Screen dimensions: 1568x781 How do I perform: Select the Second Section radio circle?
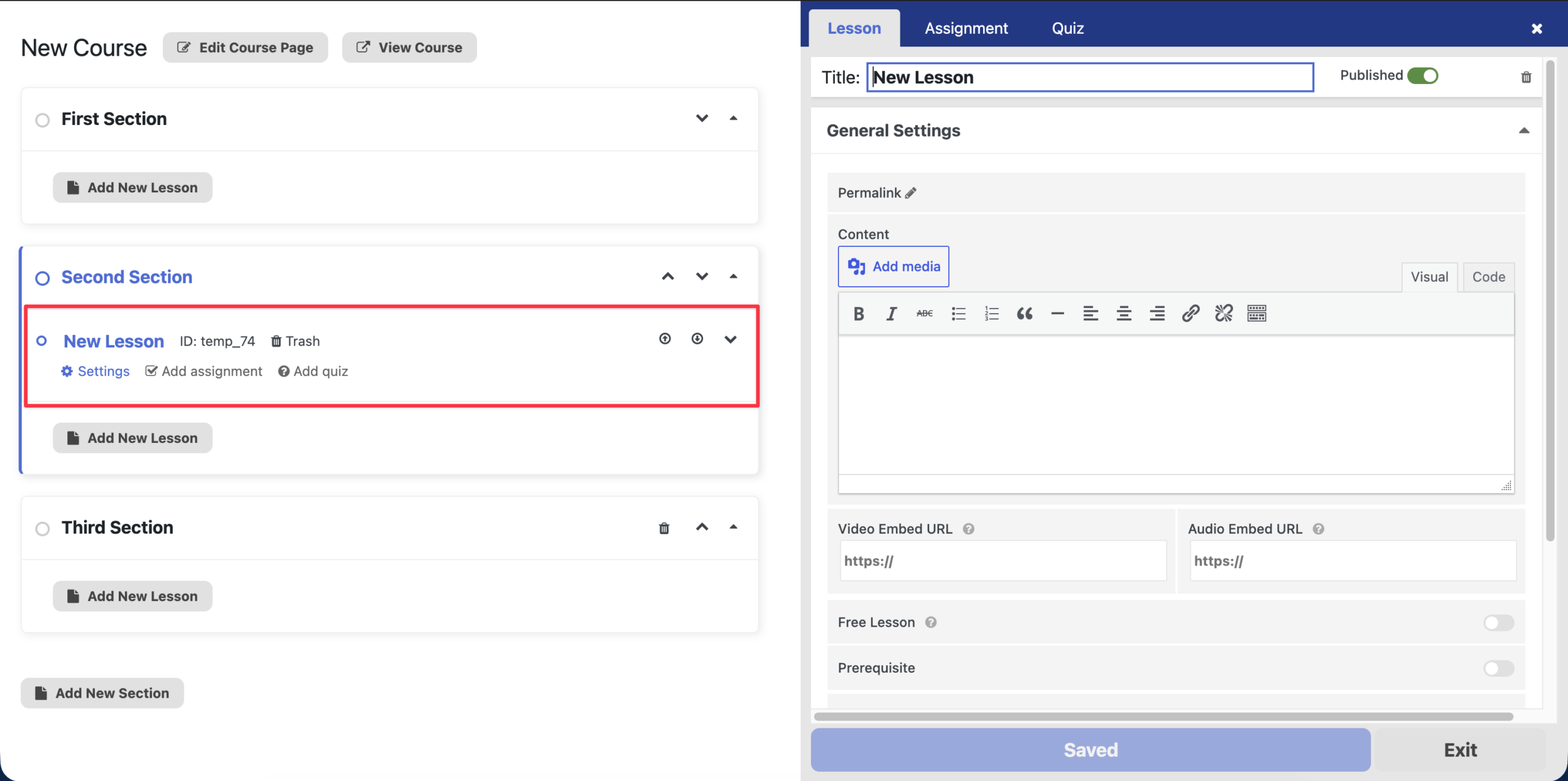pyautogui.click(x=42, y=279)
